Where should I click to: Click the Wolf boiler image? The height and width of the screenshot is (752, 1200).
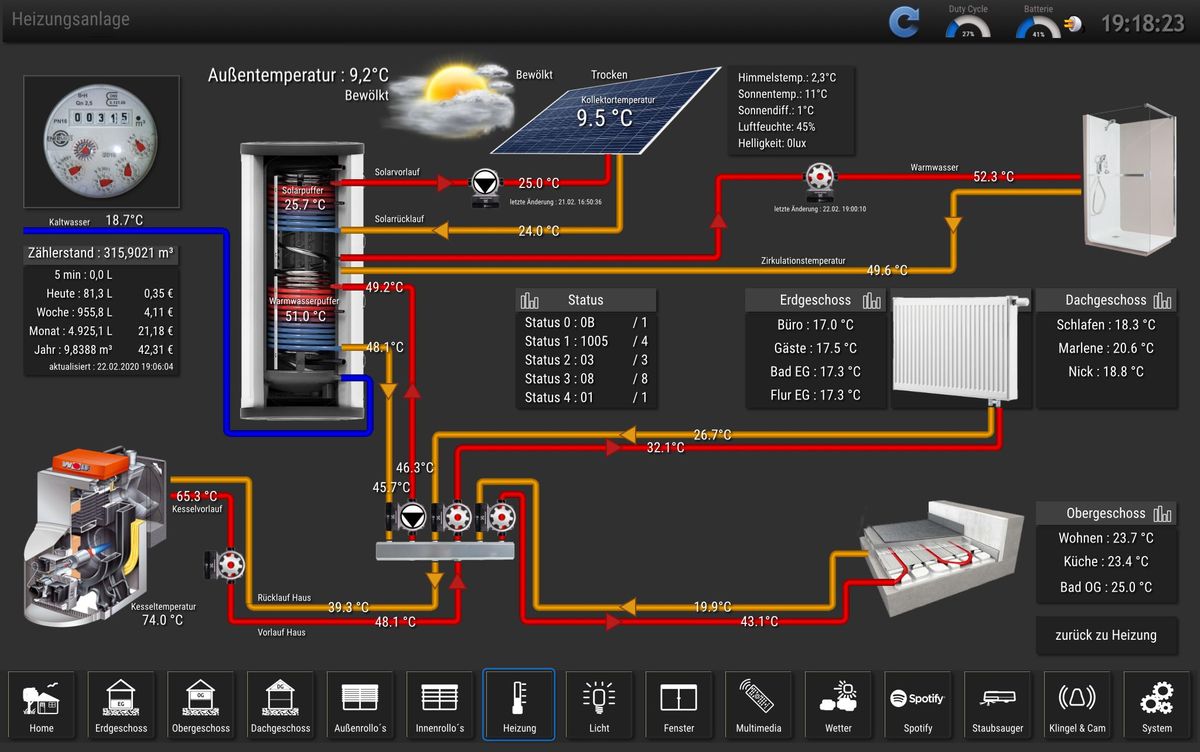point(95,539)
